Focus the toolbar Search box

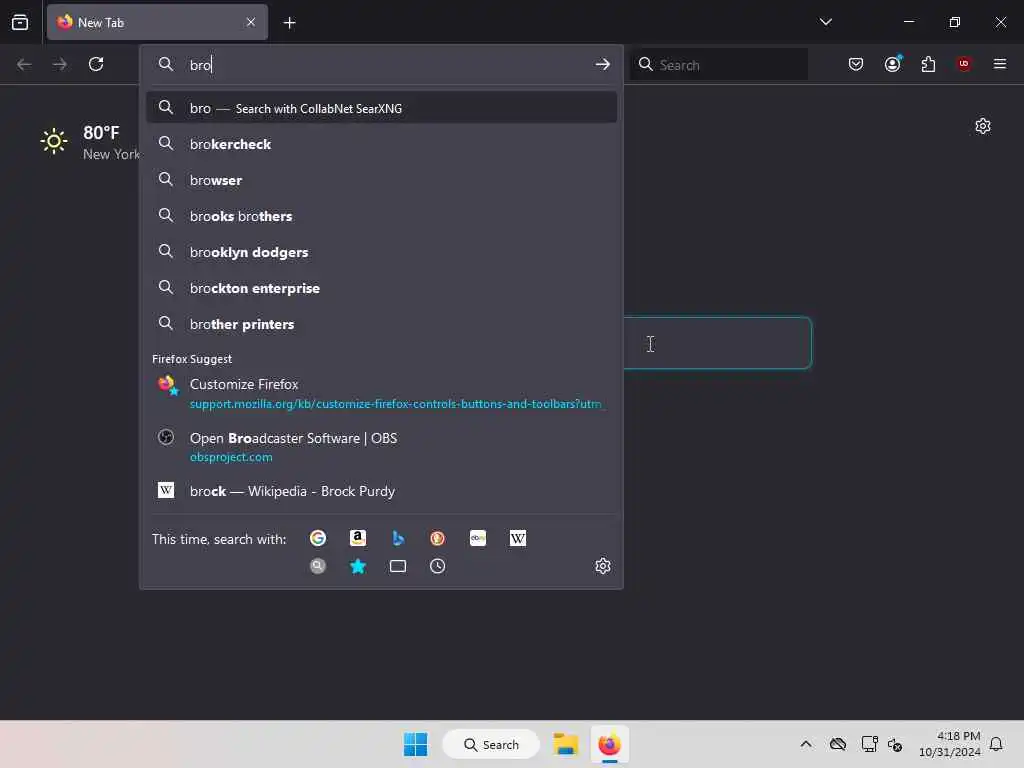718,65
